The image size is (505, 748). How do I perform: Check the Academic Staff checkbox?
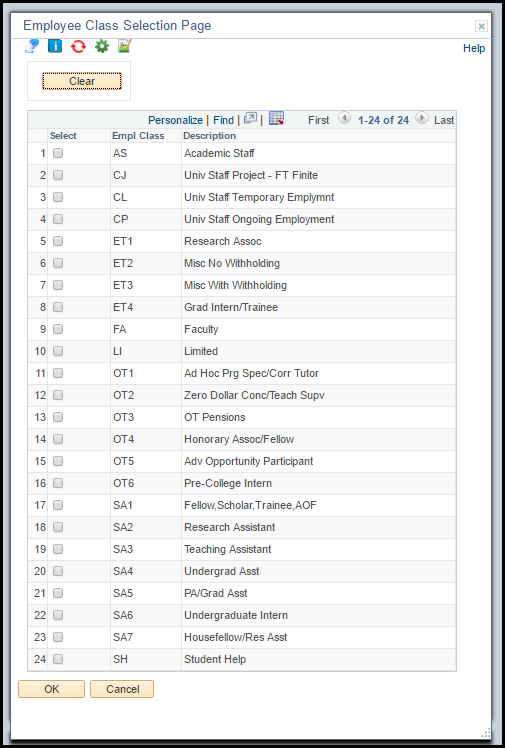click(58, 153)
